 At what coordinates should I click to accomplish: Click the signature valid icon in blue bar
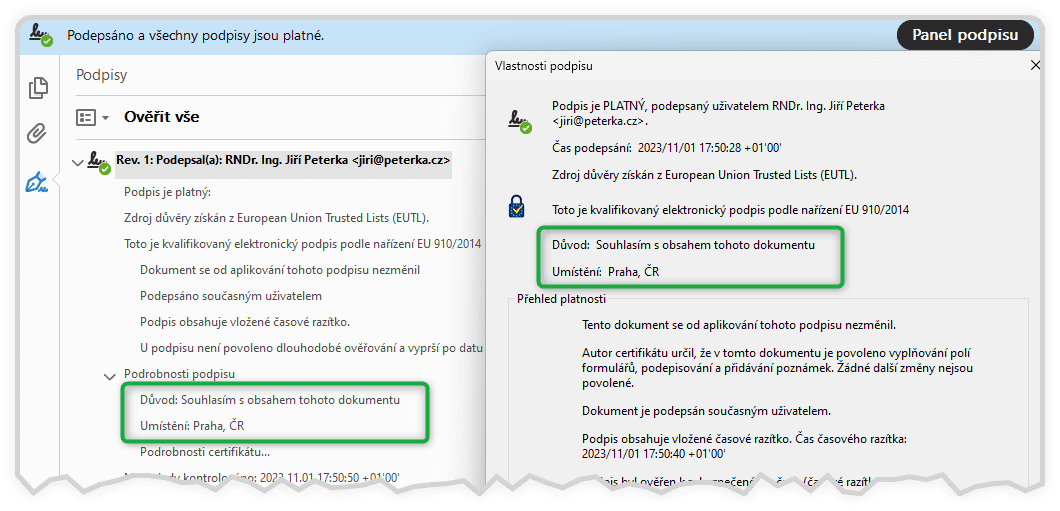click(x=40, y=35)
